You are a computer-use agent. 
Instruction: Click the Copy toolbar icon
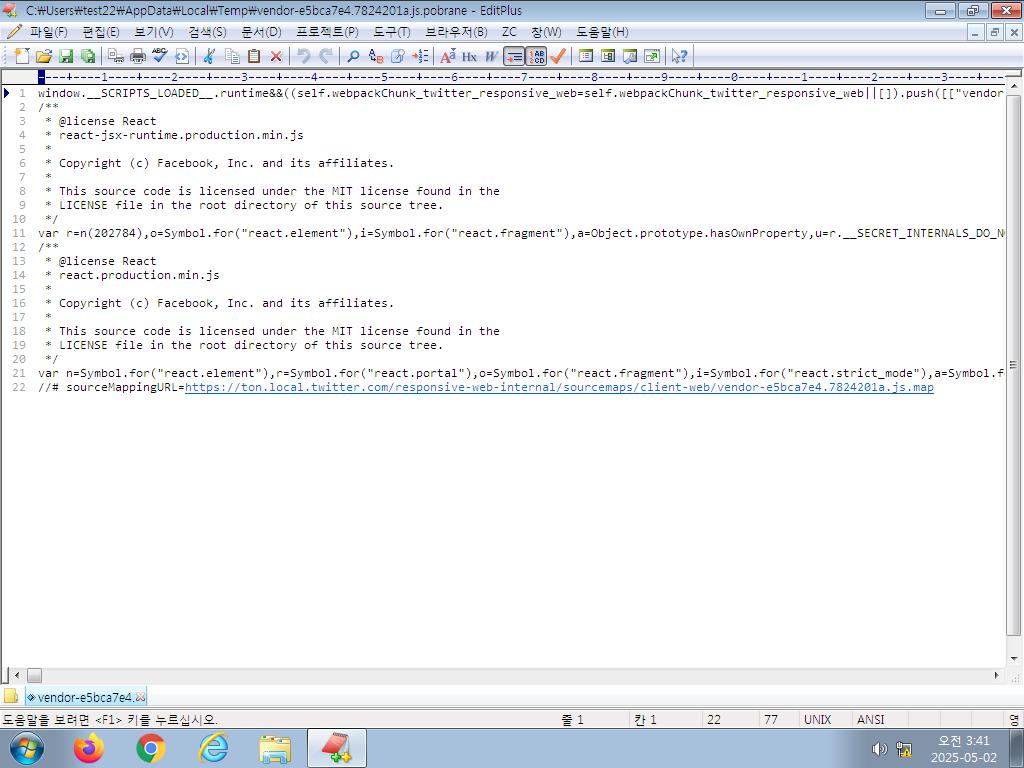click(232, 56)
